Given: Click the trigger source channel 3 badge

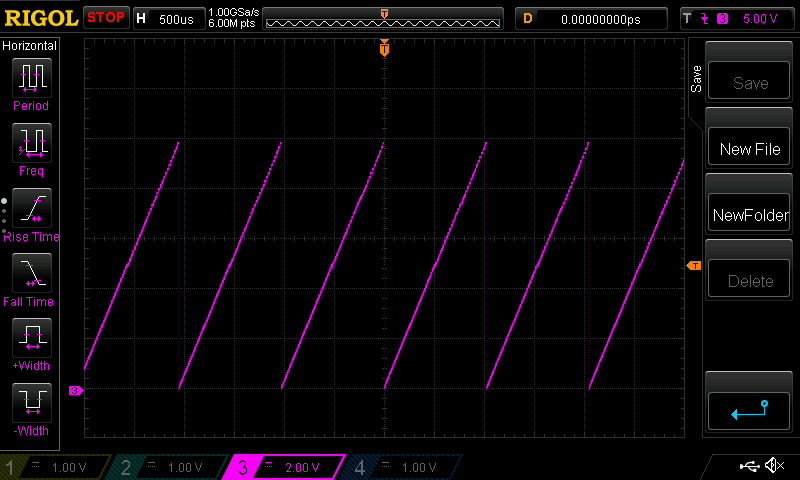Looking at the screenshot, I should 722,19.
